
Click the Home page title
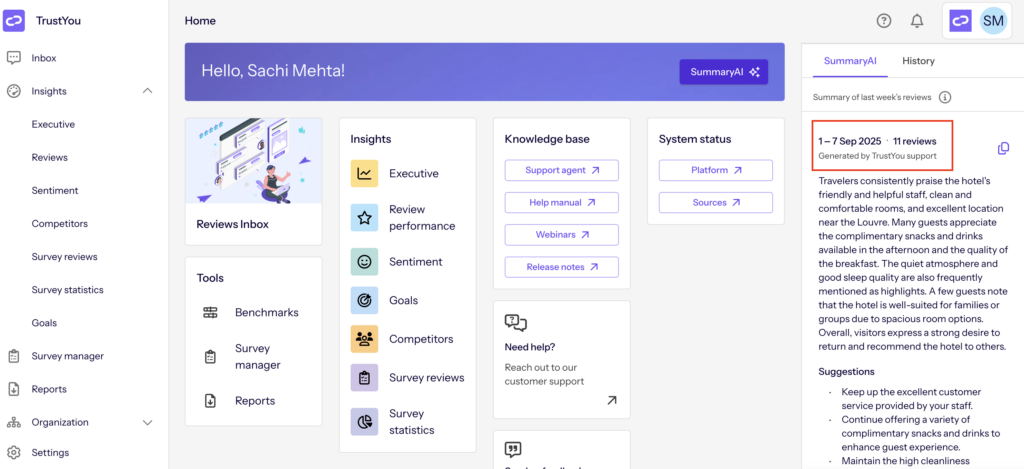click(200, 21)
